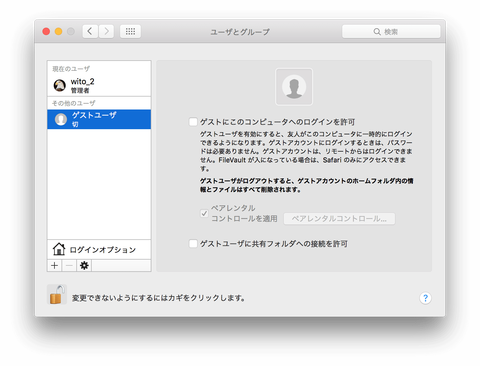The image size is (480, 366).
Task: Open ログインオプション in sidebar
Action: coord(99,249)
